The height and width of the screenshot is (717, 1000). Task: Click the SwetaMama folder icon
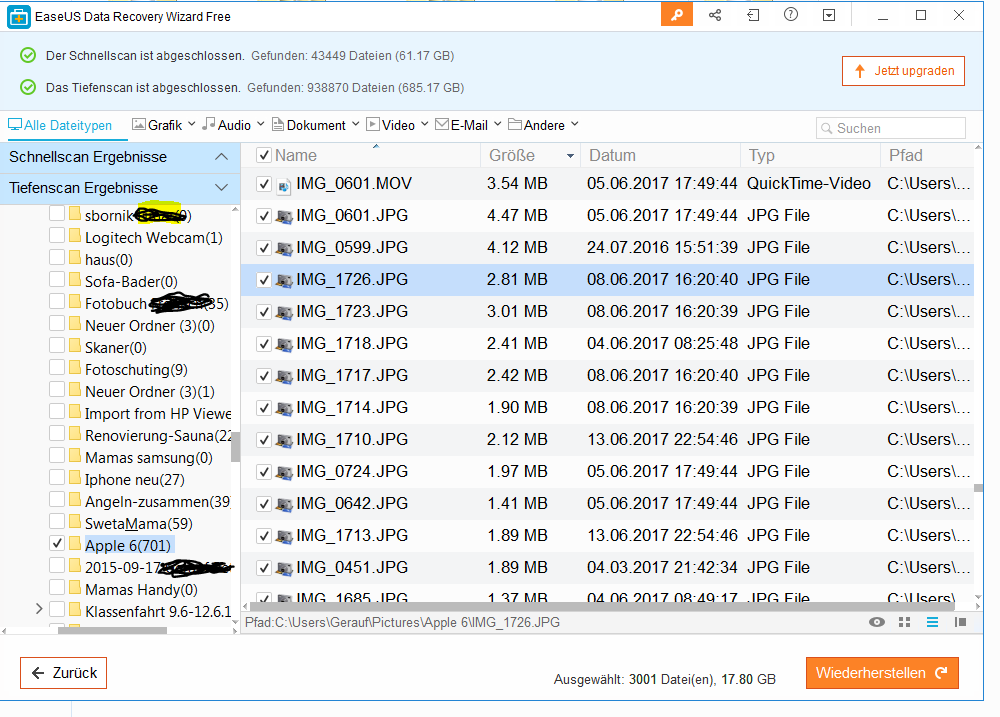click(75, 522)
